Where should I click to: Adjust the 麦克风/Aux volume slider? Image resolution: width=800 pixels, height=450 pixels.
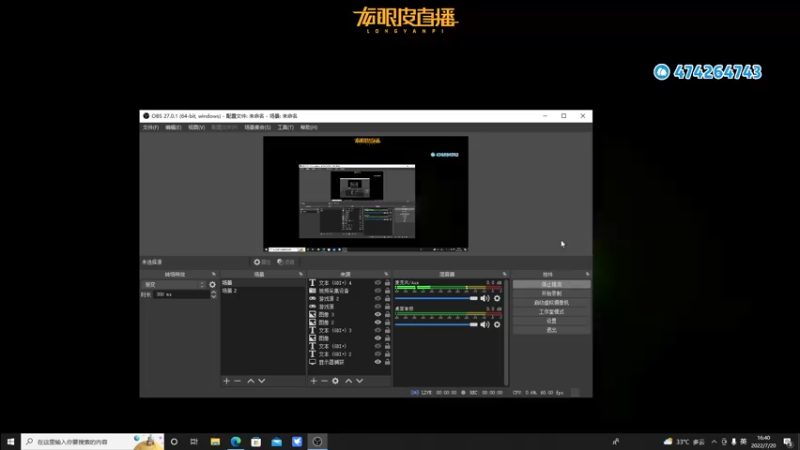pos(436,298)
